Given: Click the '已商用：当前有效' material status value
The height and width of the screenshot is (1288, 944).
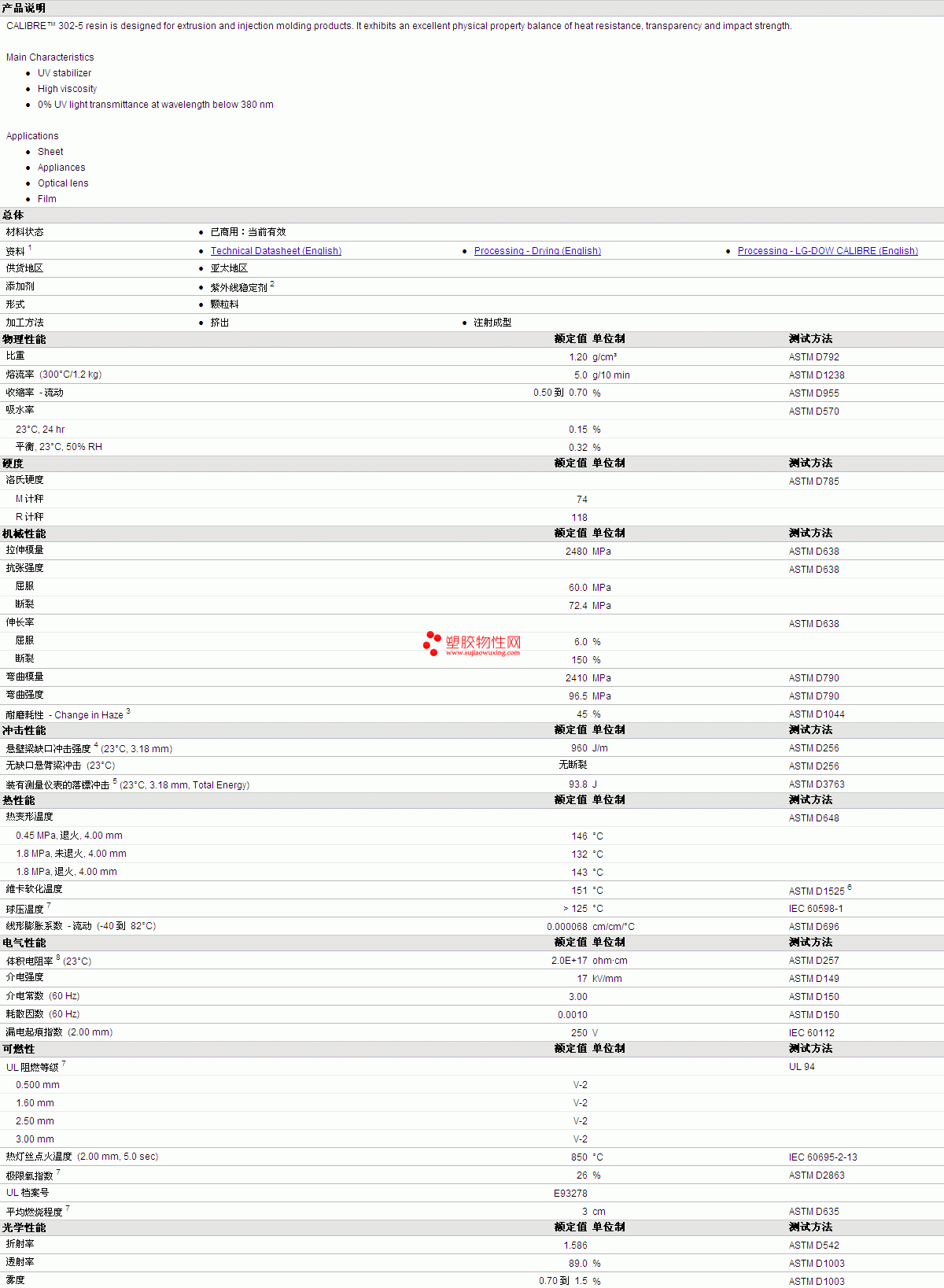Looking at the screenshot, I should coord(249,232).
